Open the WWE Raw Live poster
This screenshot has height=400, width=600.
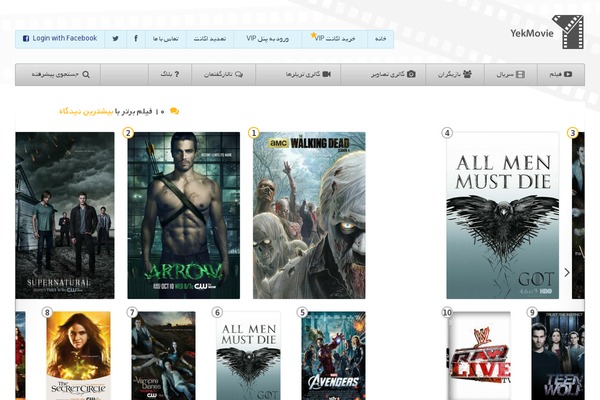(x=478, y=356)
